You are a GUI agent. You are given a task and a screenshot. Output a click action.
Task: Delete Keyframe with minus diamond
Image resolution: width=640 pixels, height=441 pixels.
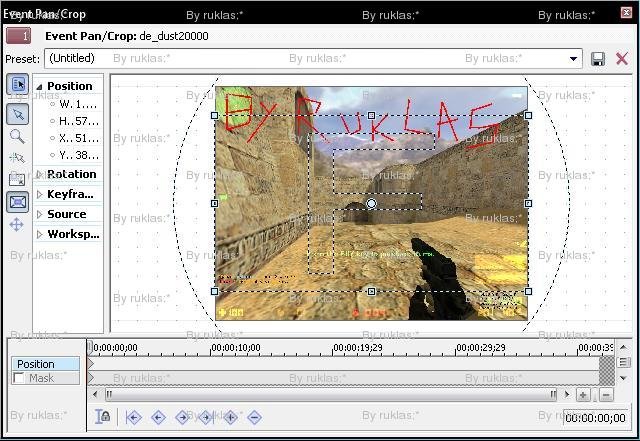(255, 417)
